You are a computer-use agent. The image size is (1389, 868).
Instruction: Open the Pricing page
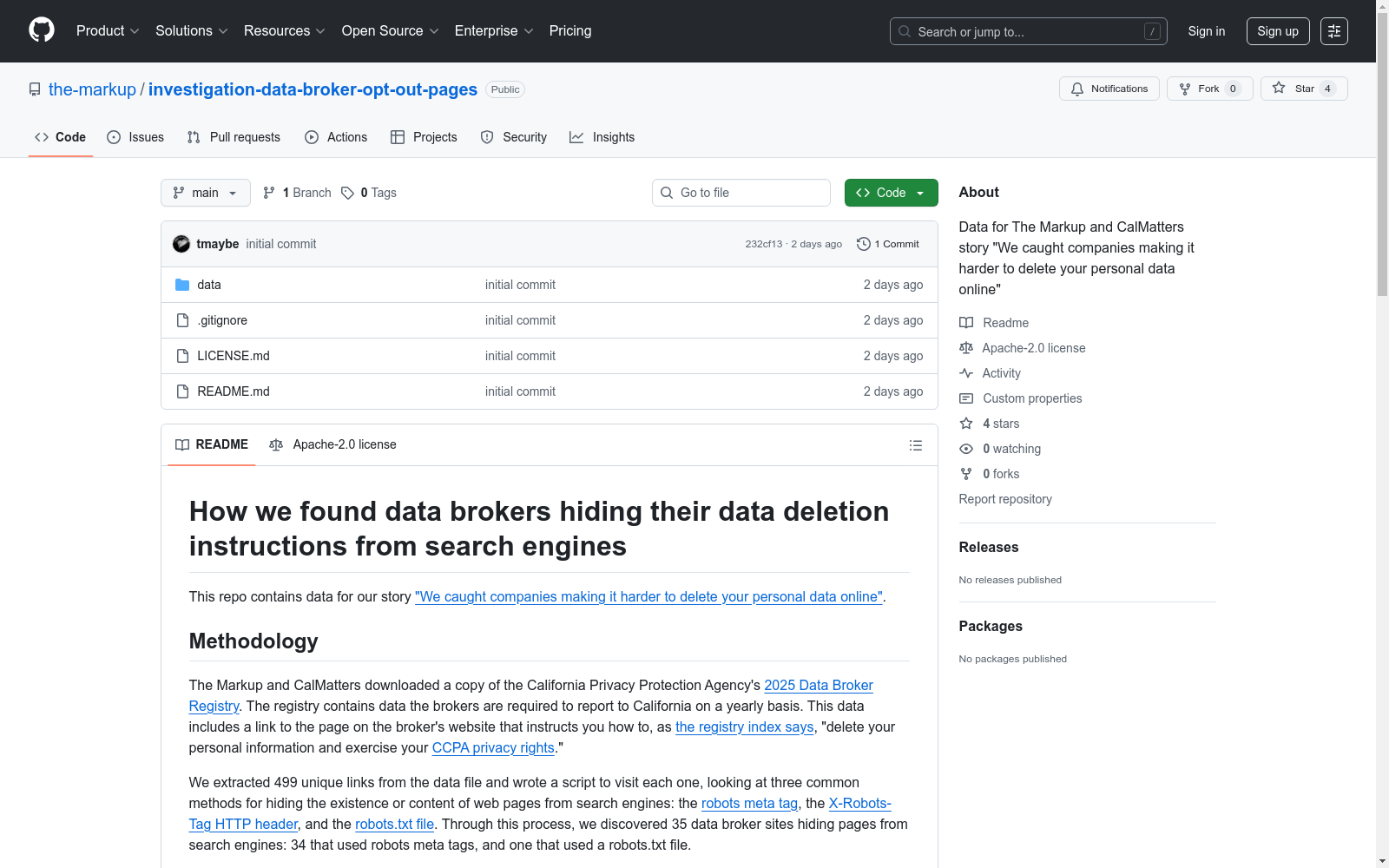click(570, 30)
